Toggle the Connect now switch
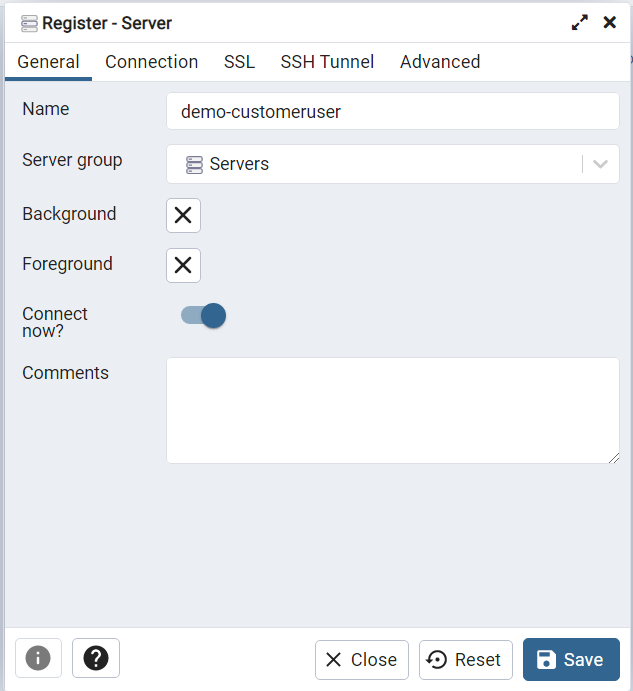This screenshot has width=633, height=691. point(203,316)
